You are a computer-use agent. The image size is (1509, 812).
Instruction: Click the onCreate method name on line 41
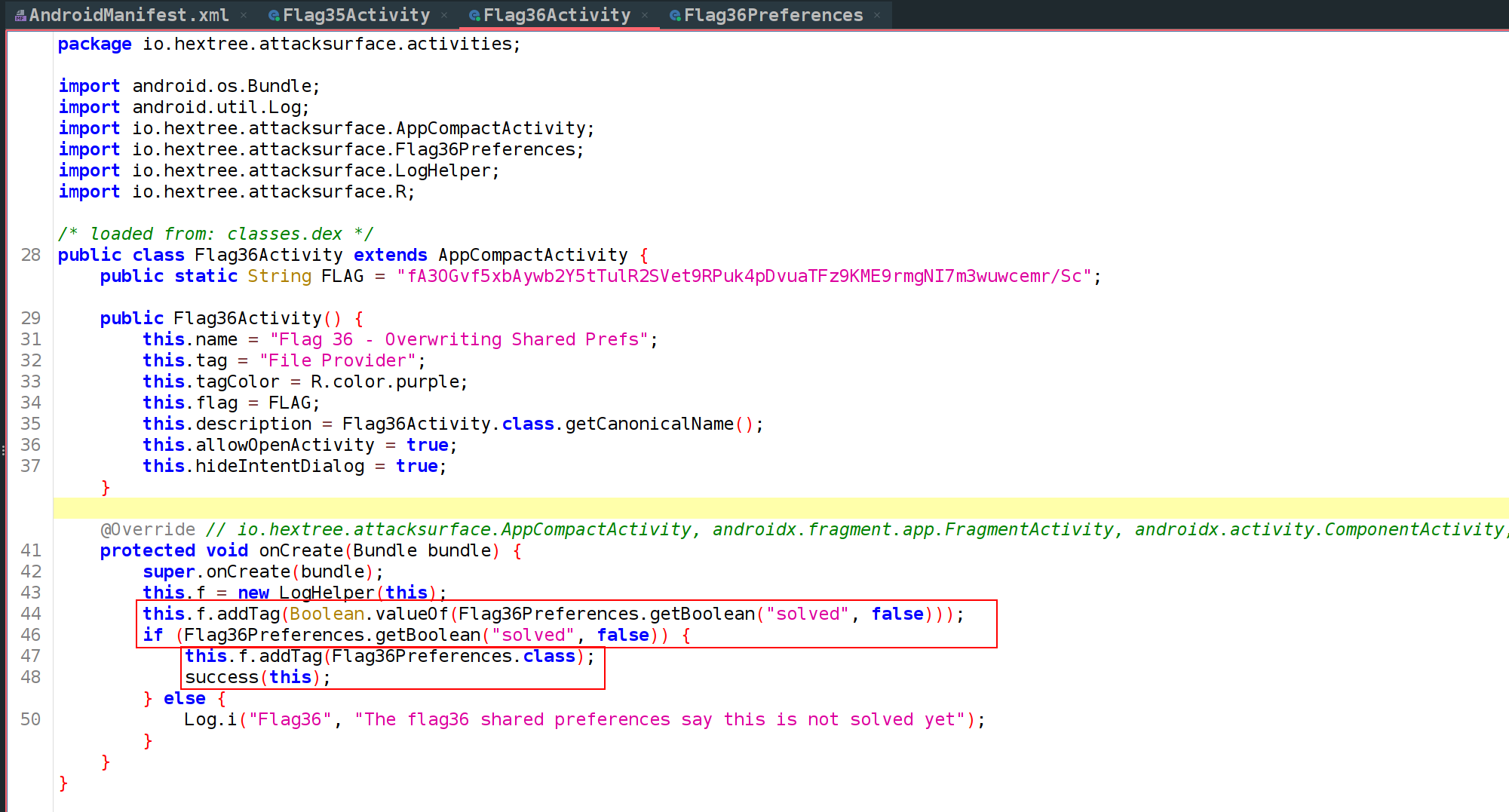click(300, 550)
